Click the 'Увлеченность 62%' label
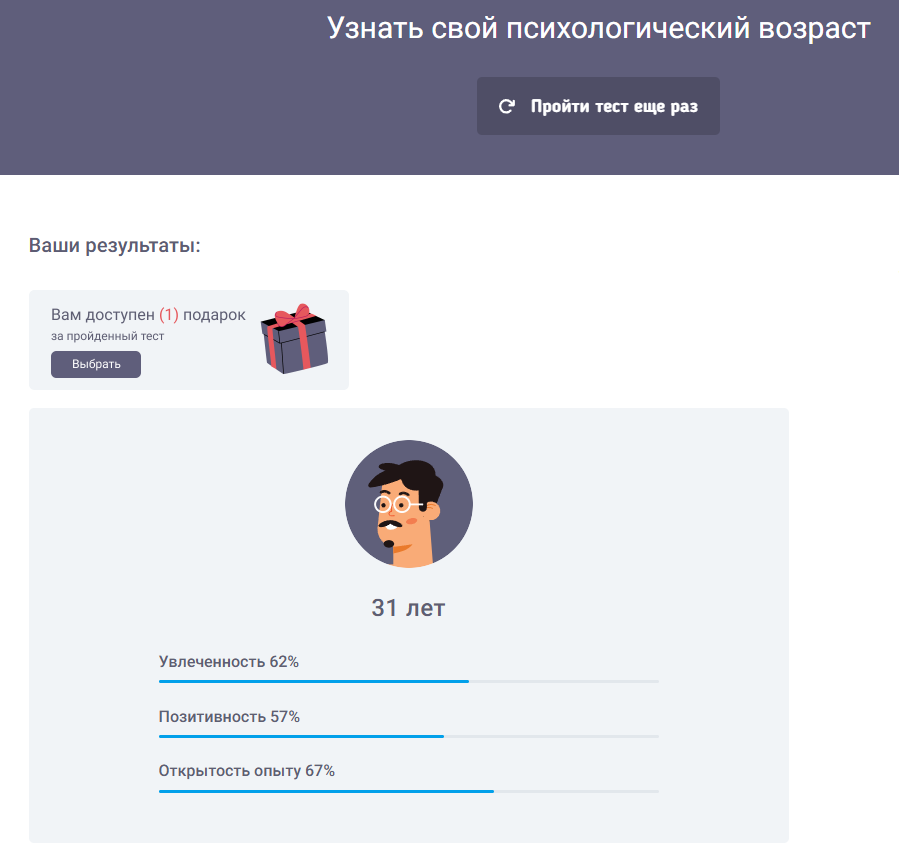Image resolution: width=899 pixels, height=852 pixels. coord(229,662)
